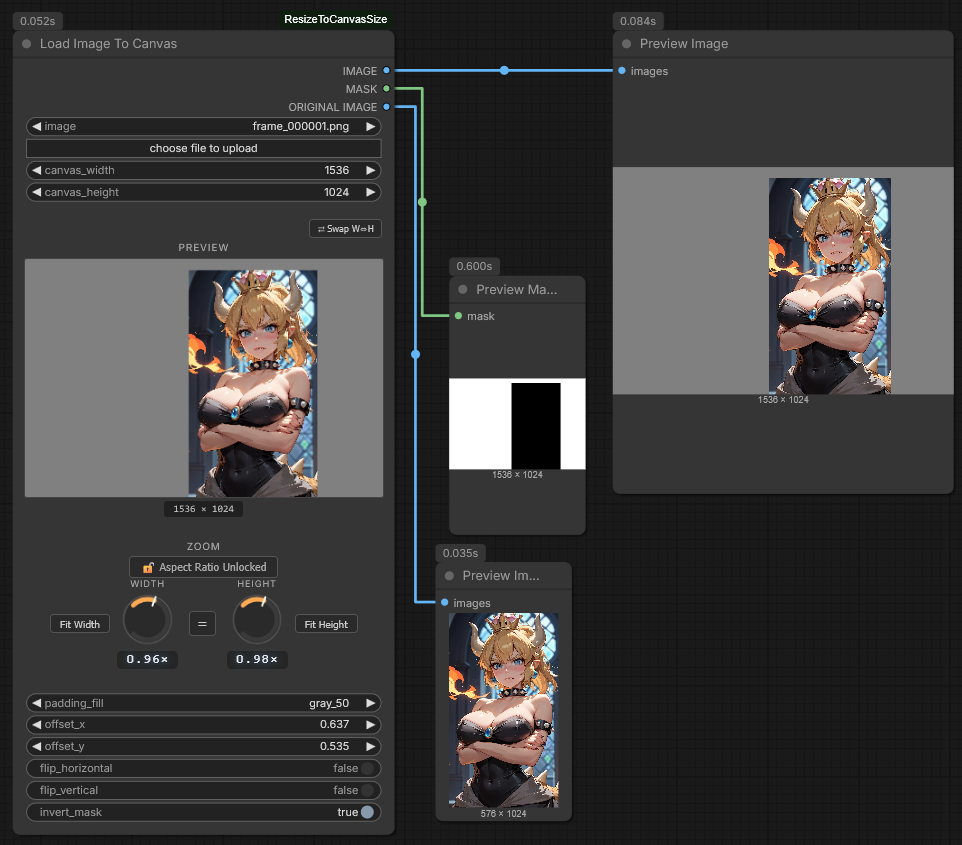962x845 pixels.
Task: Decrease canvas_height with left arrow
Action: coord(37,192)
